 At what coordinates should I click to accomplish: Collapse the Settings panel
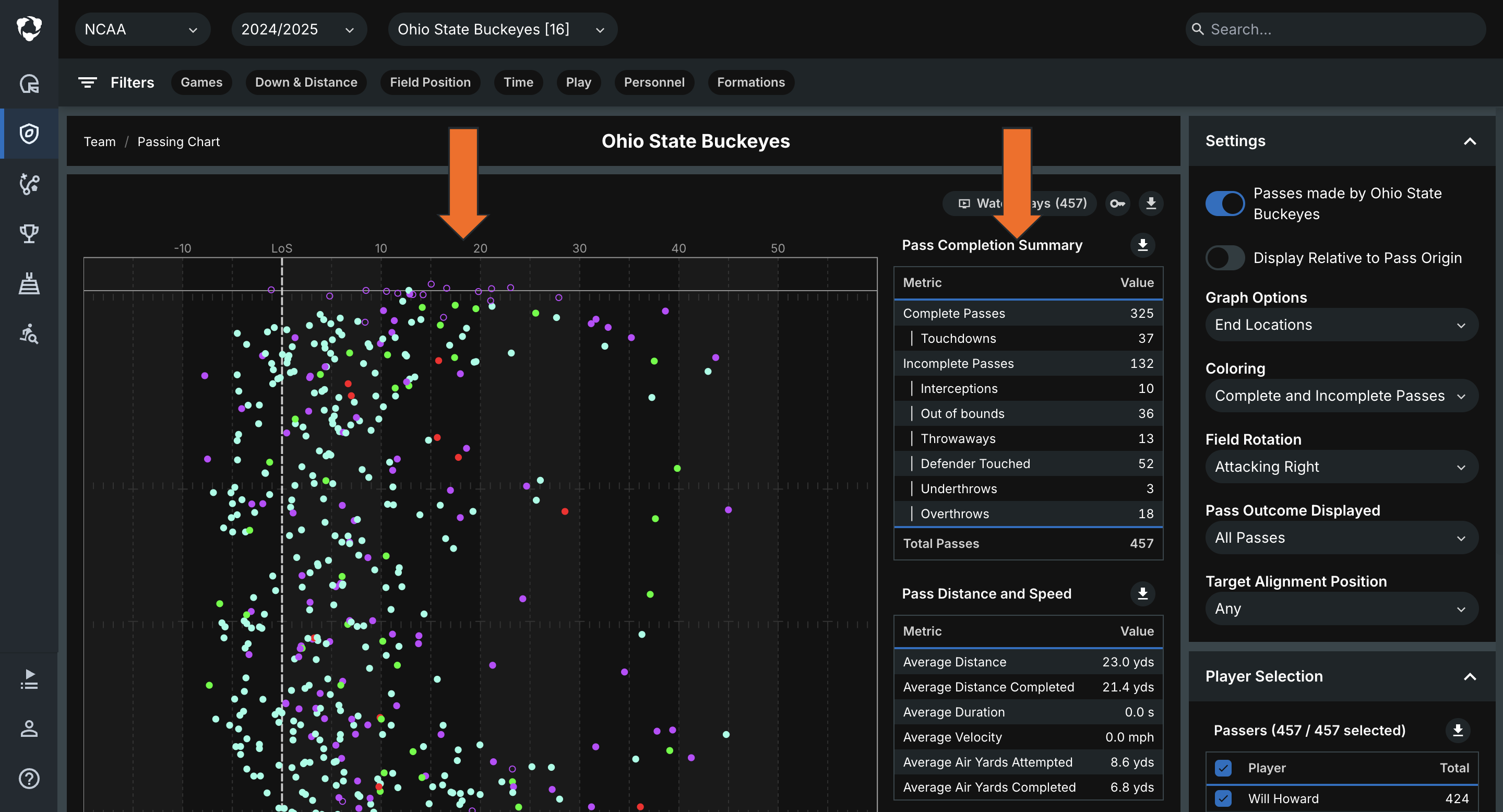pos(1470,141)
